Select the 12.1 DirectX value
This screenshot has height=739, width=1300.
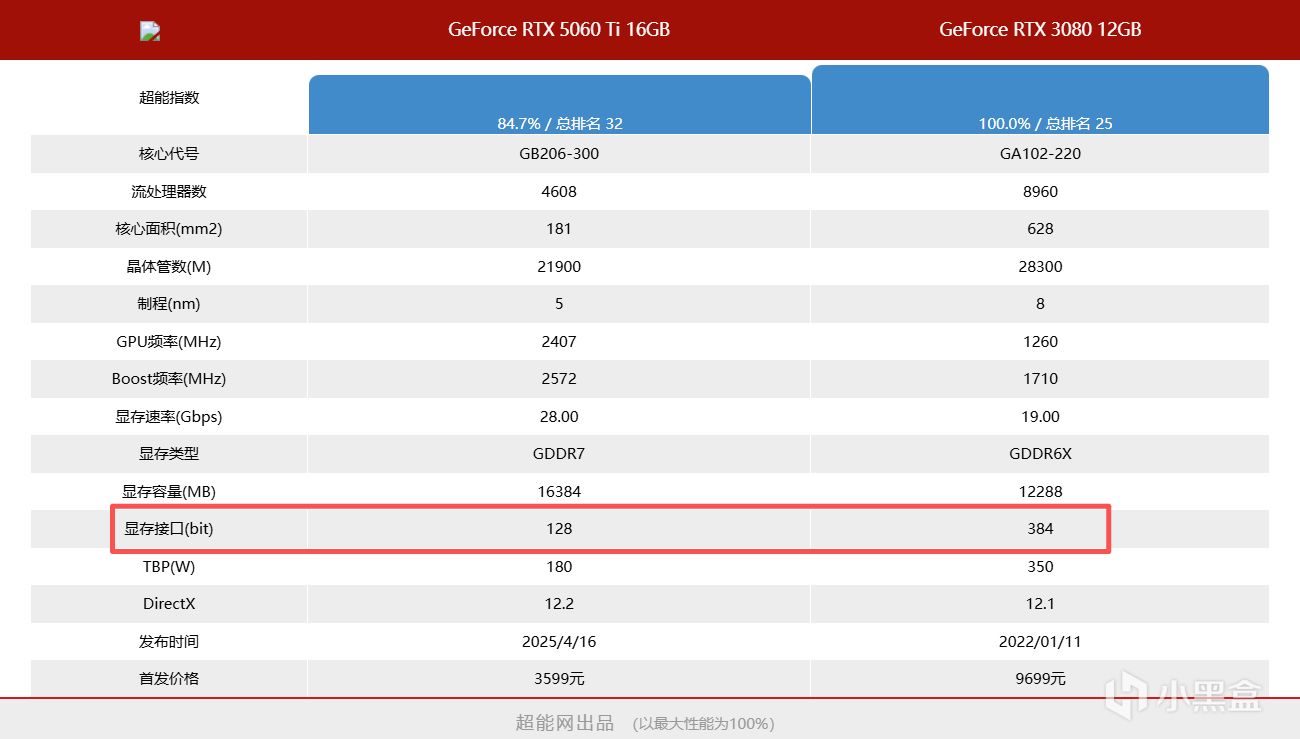click(x=1040, y=604)
